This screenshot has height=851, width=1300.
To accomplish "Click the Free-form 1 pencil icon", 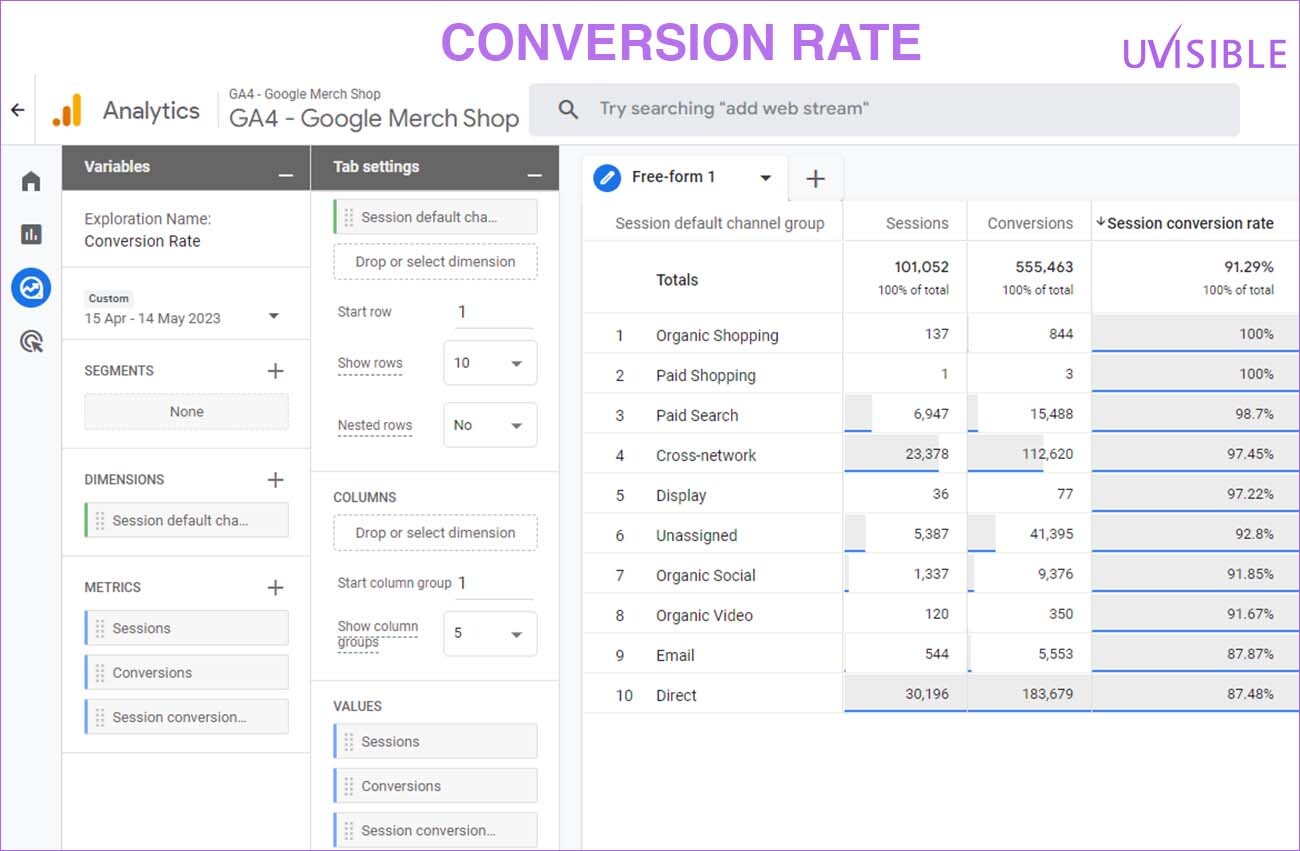I will 607,178.
